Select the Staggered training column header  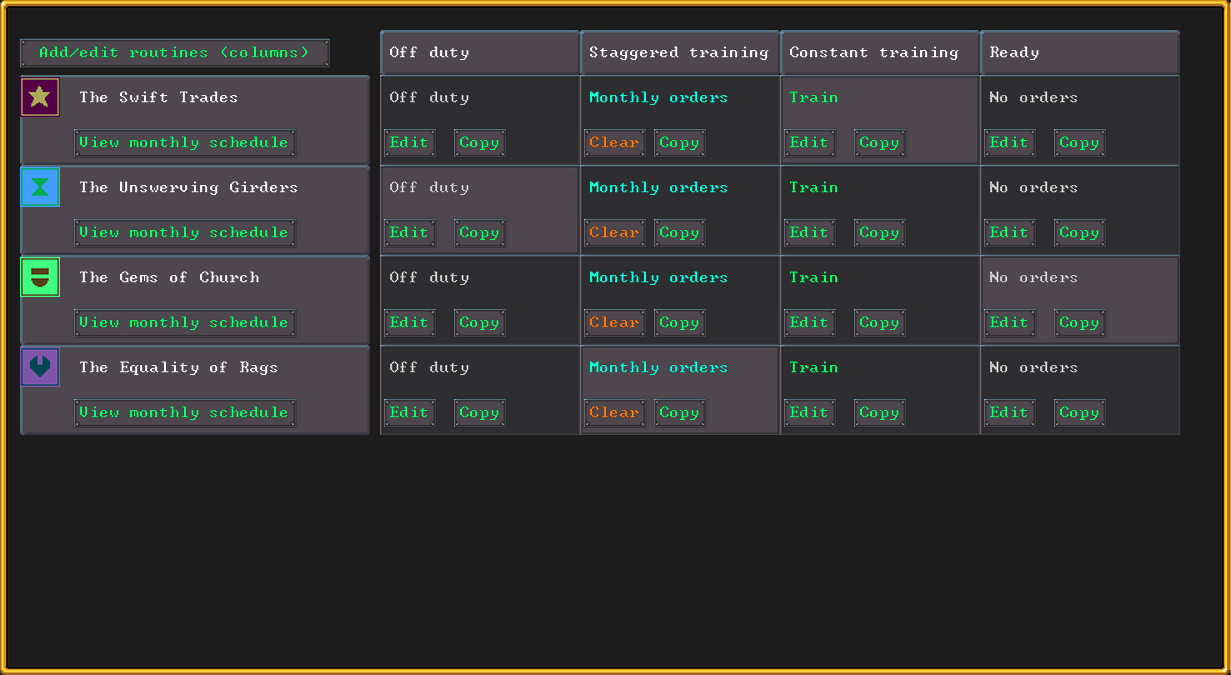tap(680, 53)
